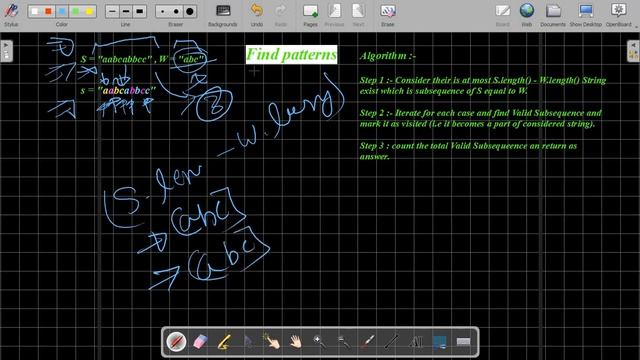The height and width of the screenshot is (360, 640).
Task: Select the blue pen color
Action: (x=62, y=11)
